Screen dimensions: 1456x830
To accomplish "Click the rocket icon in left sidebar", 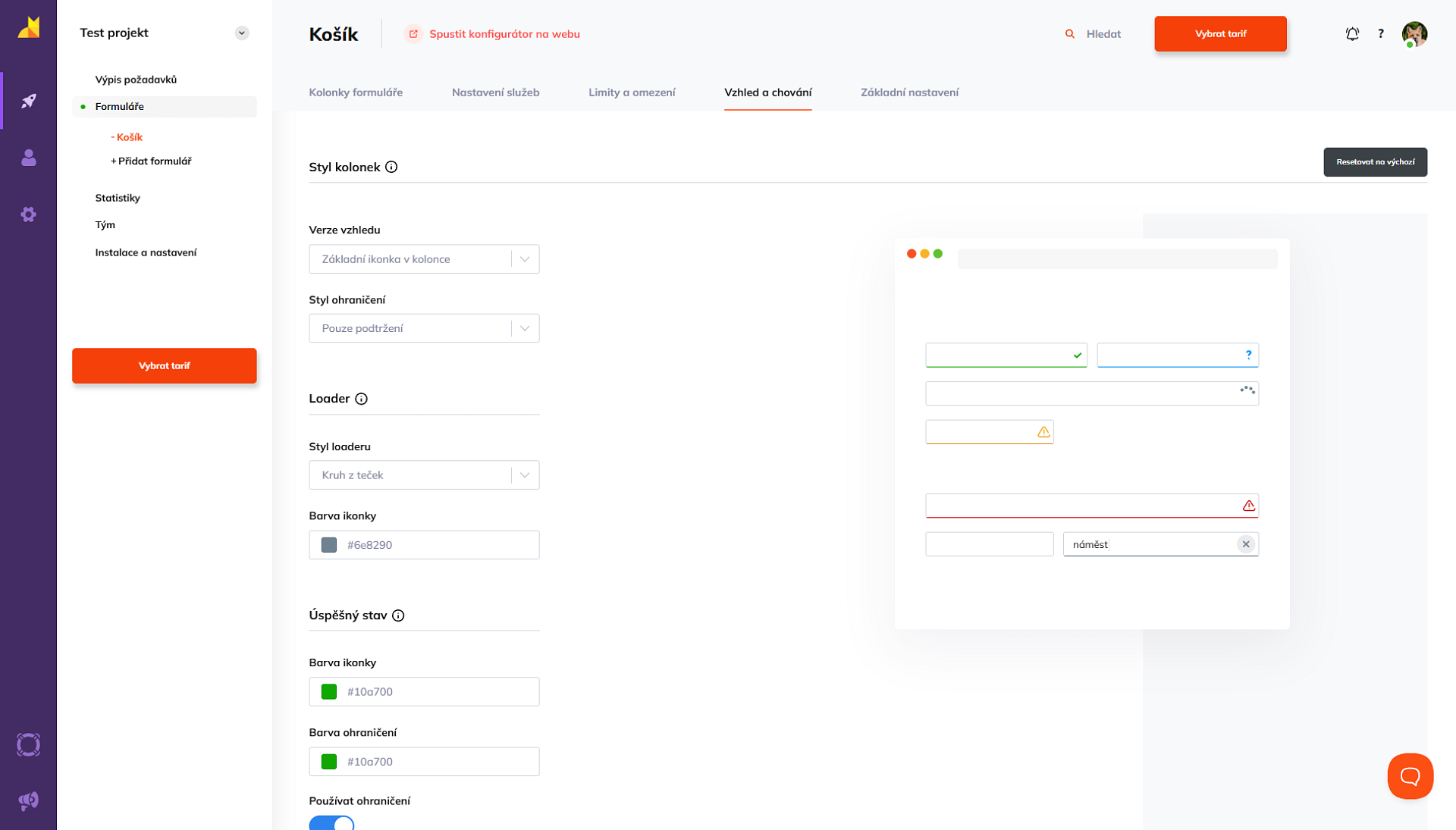I will coord(28,101).
